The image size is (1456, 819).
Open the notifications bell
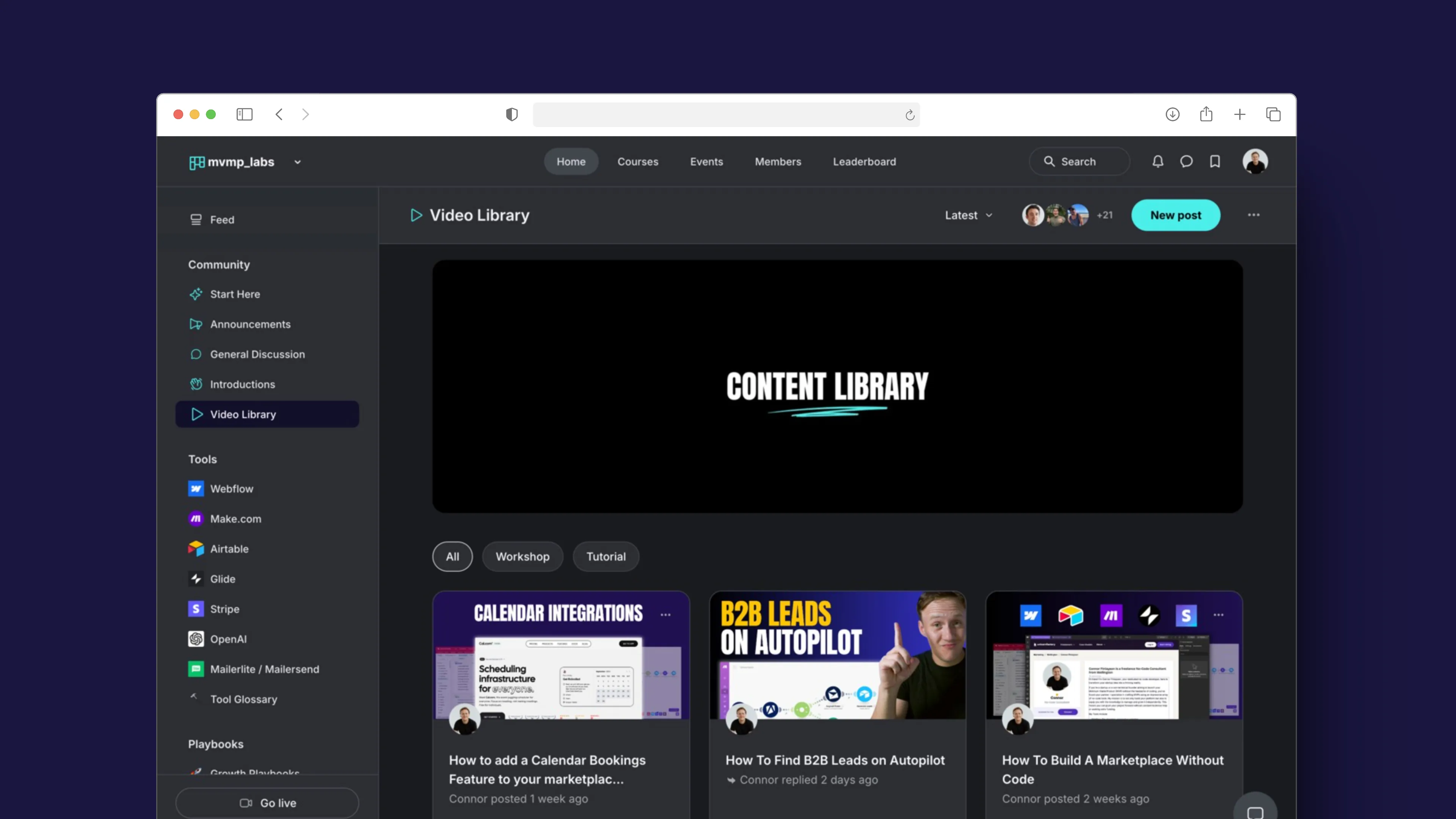pos(1158,161)
